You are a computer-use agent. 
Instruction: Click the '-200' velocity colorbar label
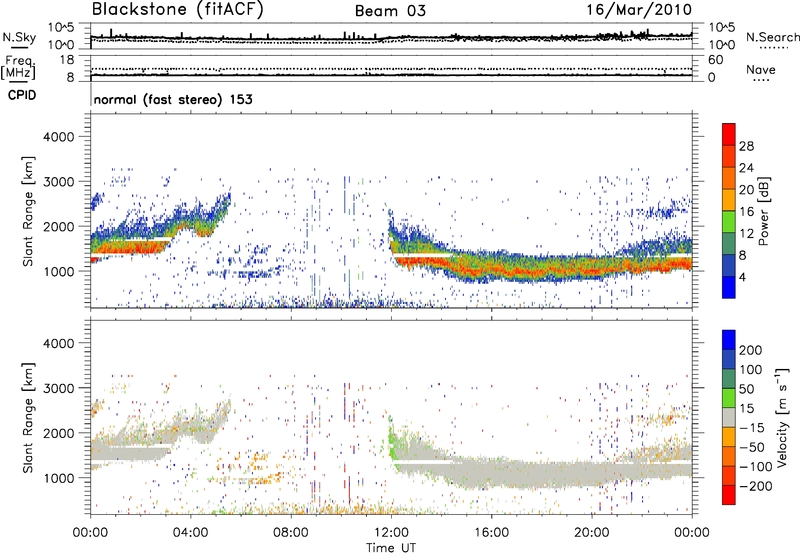point(756,486)
